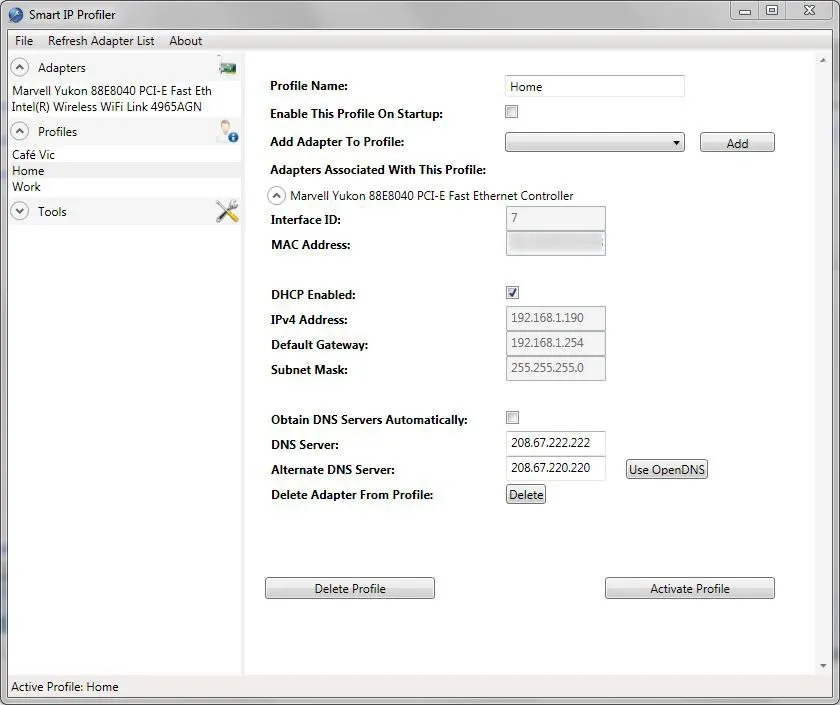Enable This Profile On Startup
The width and height of the screenshot is (840, 705).
[x=511, y=112]
